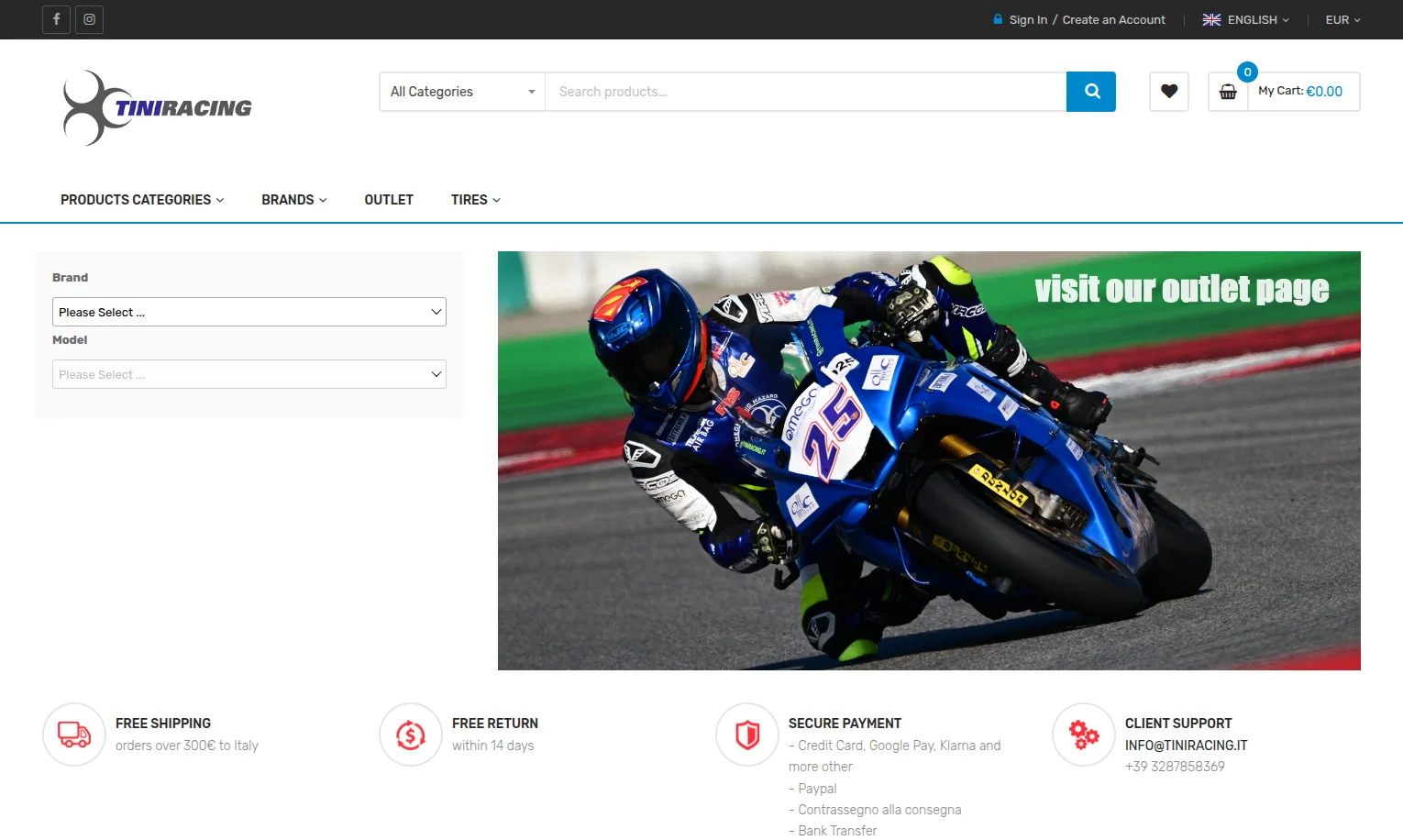Viewport: 1403px width, 840px height.
Task: Open the PRODUCTS CATEGORIES menu
Action: click(141, 199)
